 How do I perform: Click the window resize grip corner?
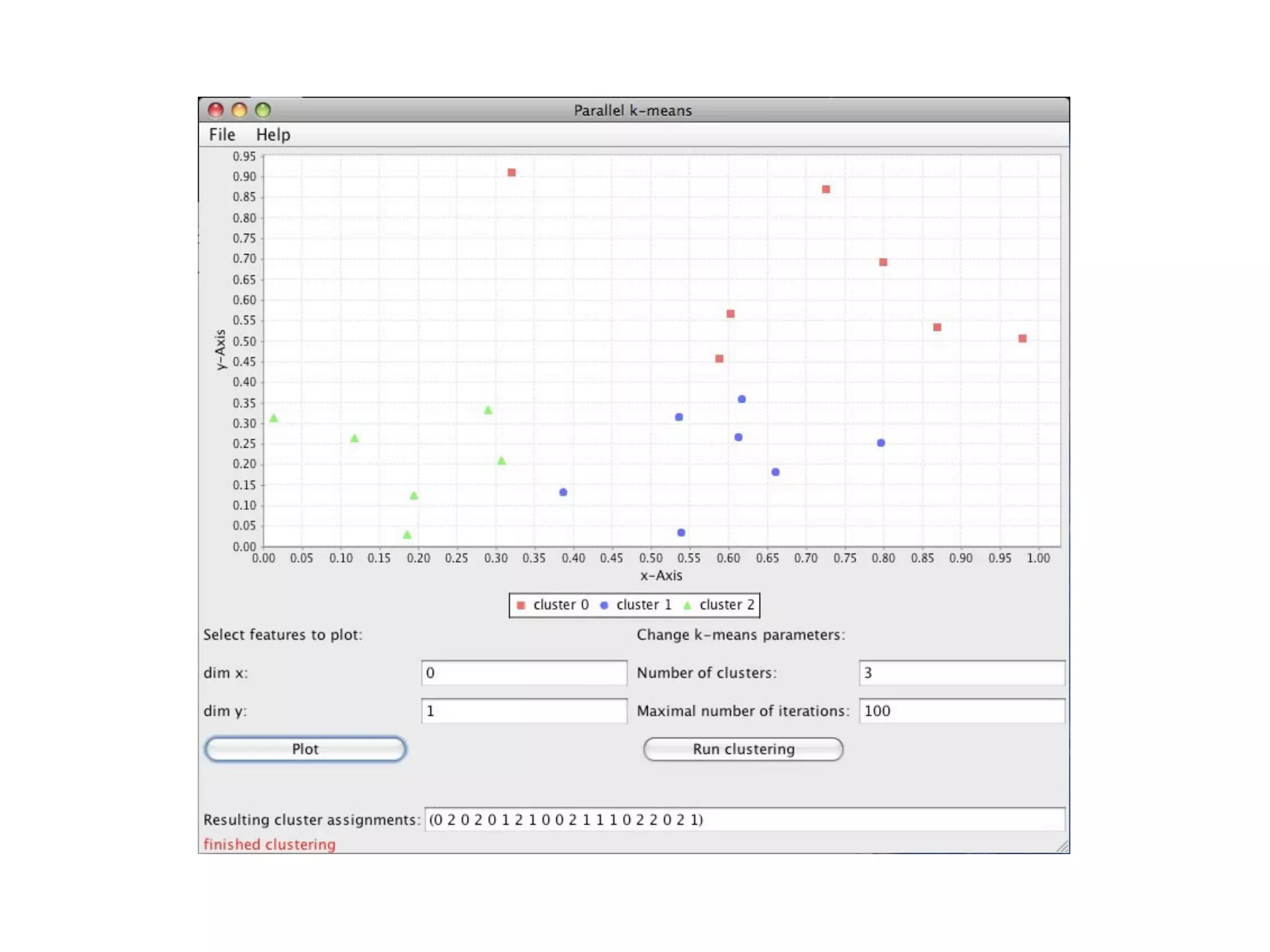[1063, 847]
